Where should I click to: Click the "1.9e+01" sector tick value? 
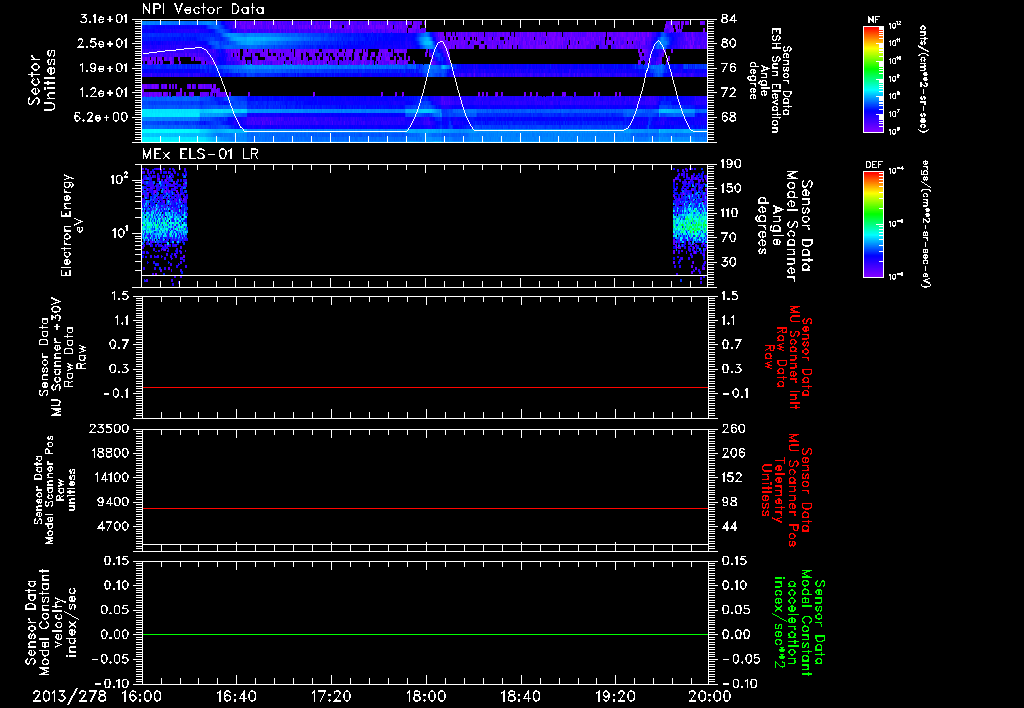pos(104,68)
